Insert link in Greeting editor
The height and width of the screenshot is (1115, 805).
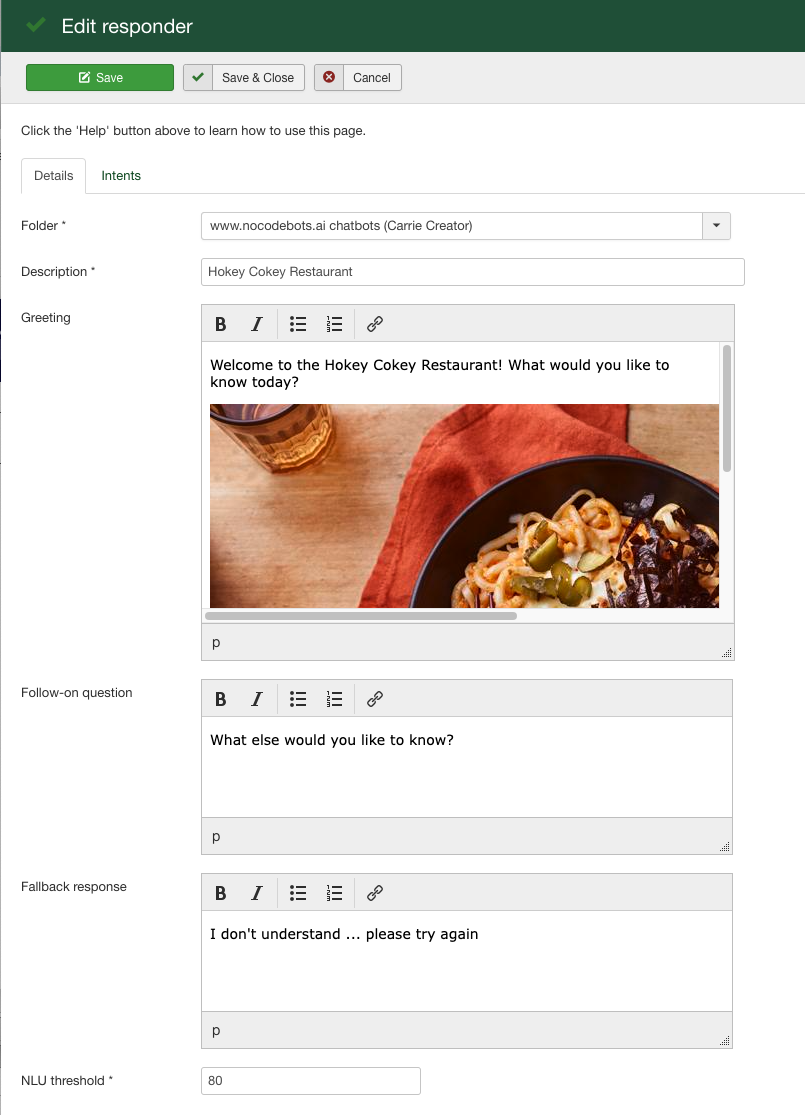375,324
